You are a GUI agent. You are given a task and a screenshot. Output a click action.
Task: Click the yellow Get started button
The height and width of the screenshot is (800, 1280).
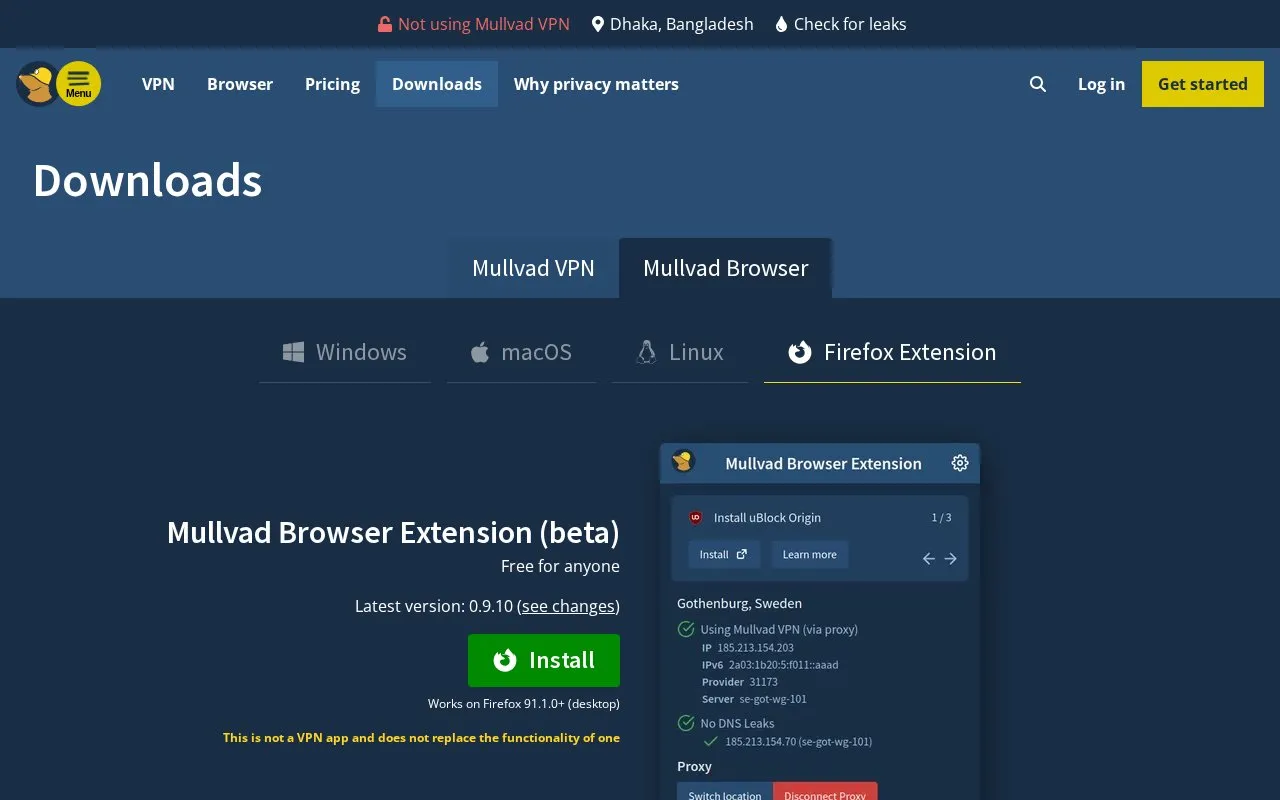coord(1202,84)
